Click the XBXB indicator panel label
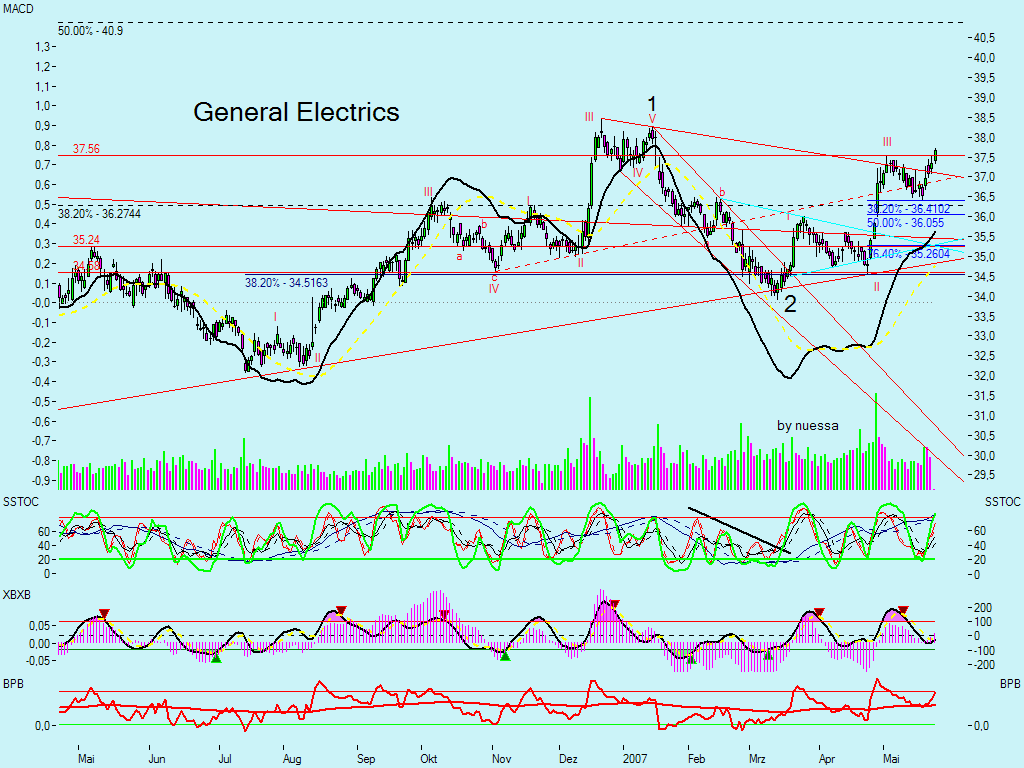1024x768 pixels. 19,593
